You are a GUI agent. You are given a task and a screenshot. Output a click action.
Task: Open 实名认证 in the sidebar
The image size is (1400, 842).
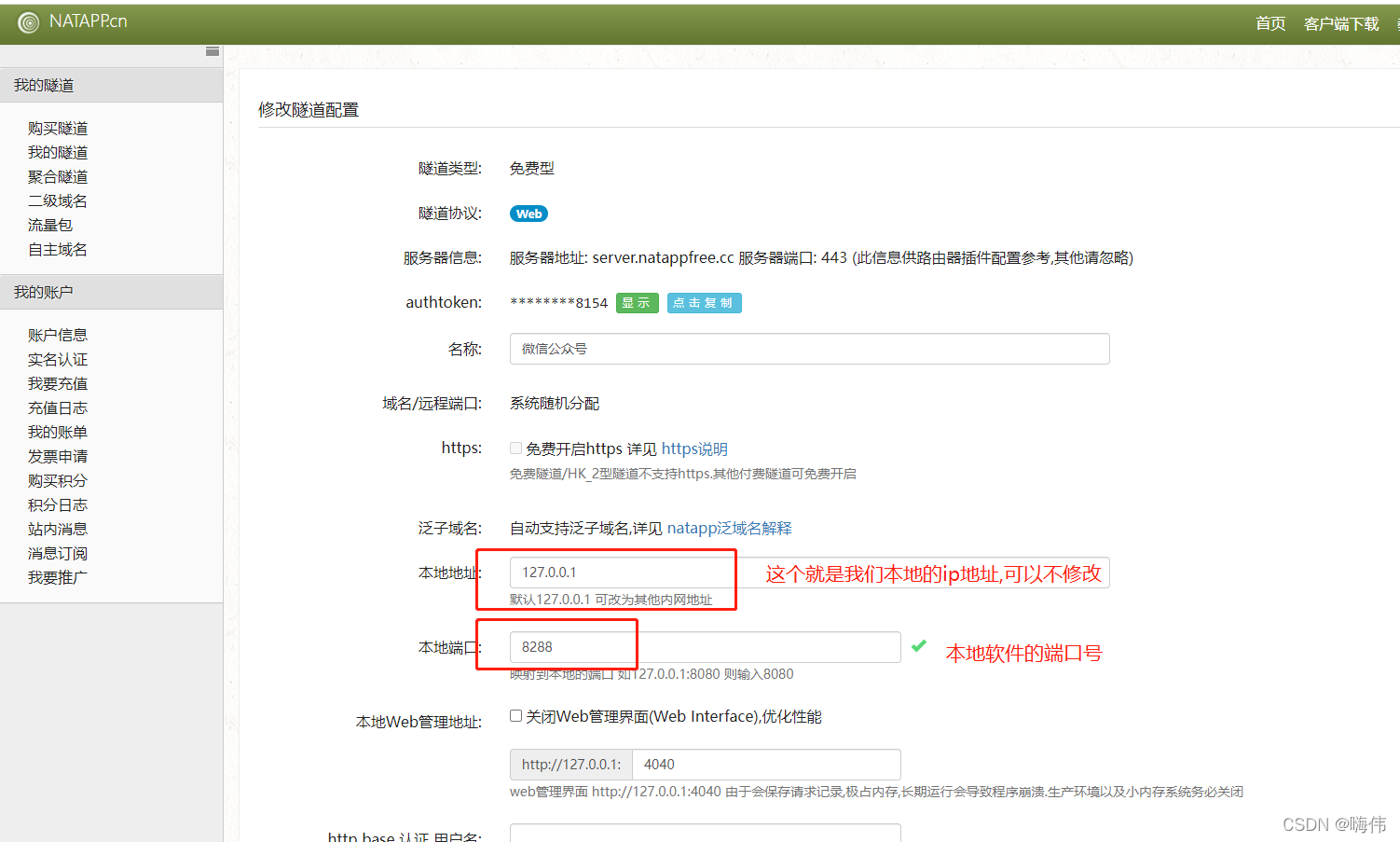pyautogui.click(x=58, y=359)
